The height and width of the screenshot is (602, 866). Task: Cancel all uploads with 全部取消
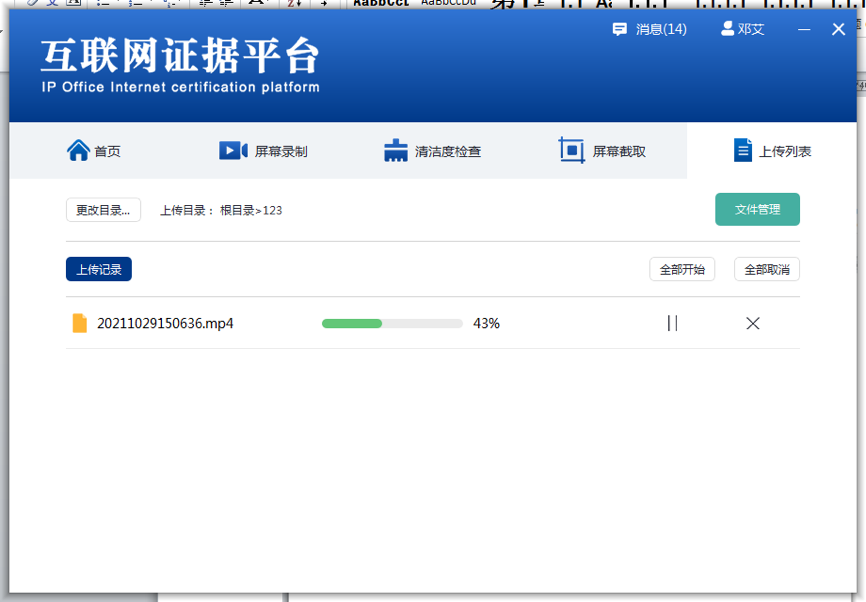click(x=767, y=269)
